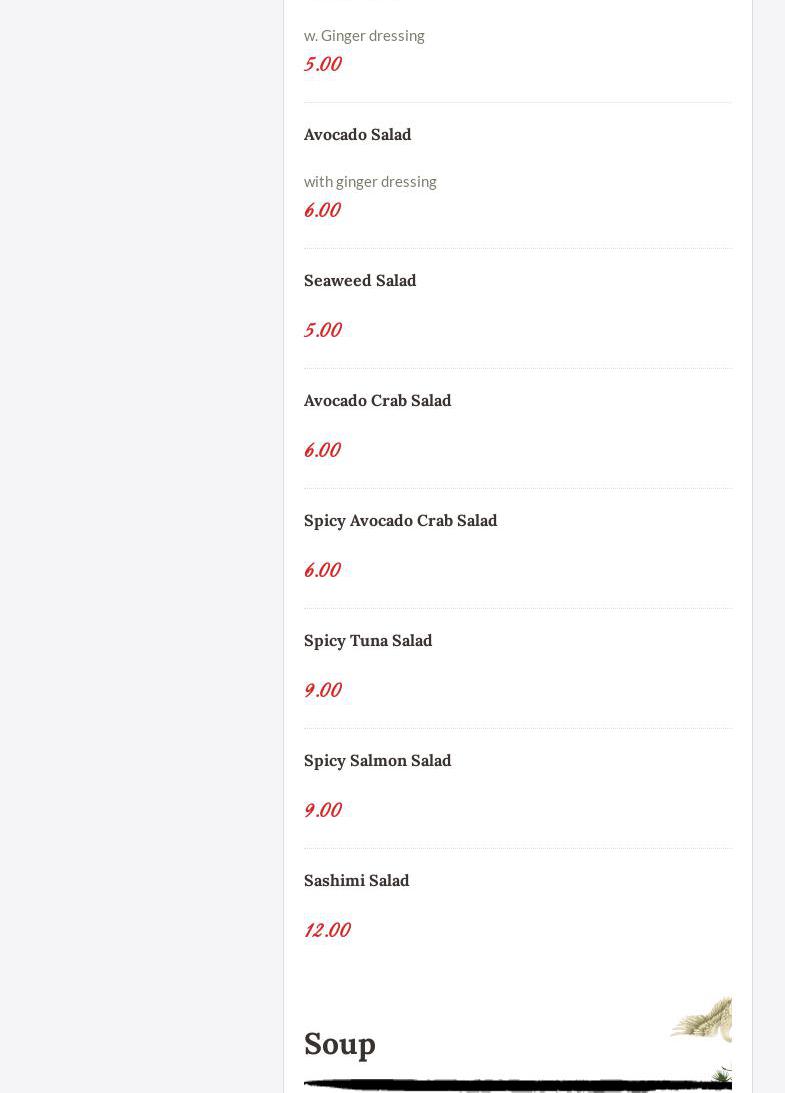Select the 6.00 price under Avocado Salad
Screen dimensions: 785x1093
[322, 210]
